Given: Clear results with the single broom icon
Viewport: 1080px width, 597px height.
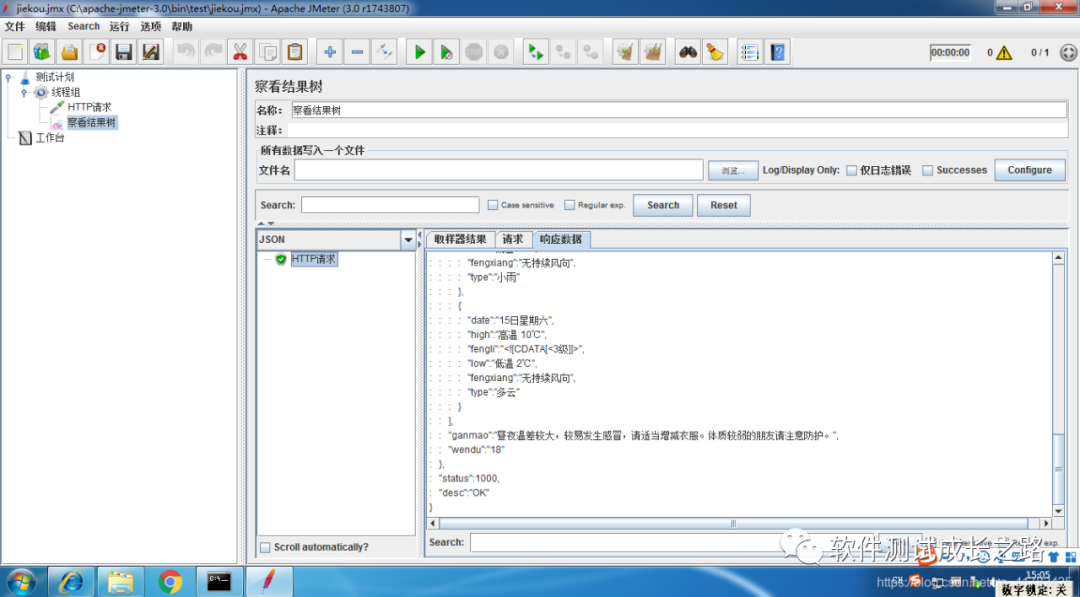Looking at the screenshot, I should point(625,52).
